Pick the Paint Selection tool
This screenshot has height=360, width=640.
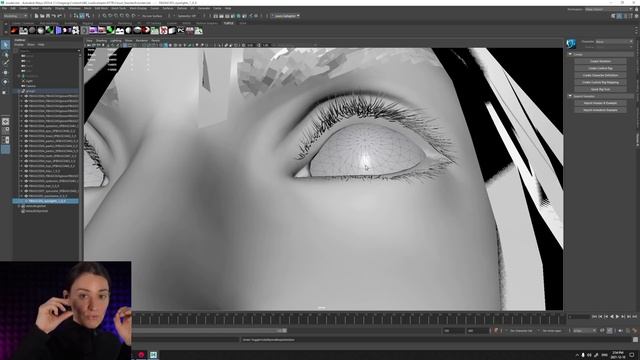(5, 62)
